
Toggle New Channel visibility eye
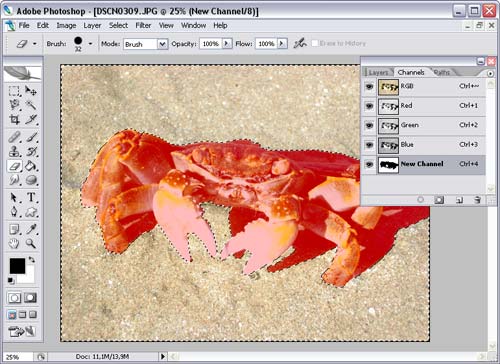point(369,165)
